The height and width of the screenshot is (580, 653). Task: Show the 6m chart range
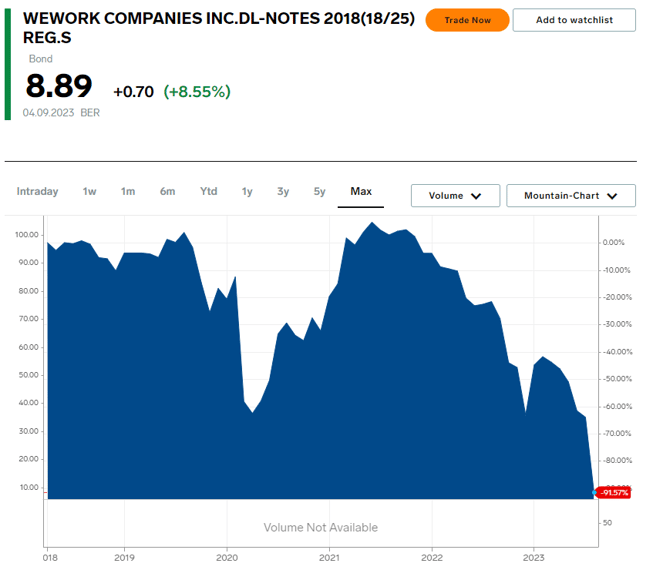[167, 192]
